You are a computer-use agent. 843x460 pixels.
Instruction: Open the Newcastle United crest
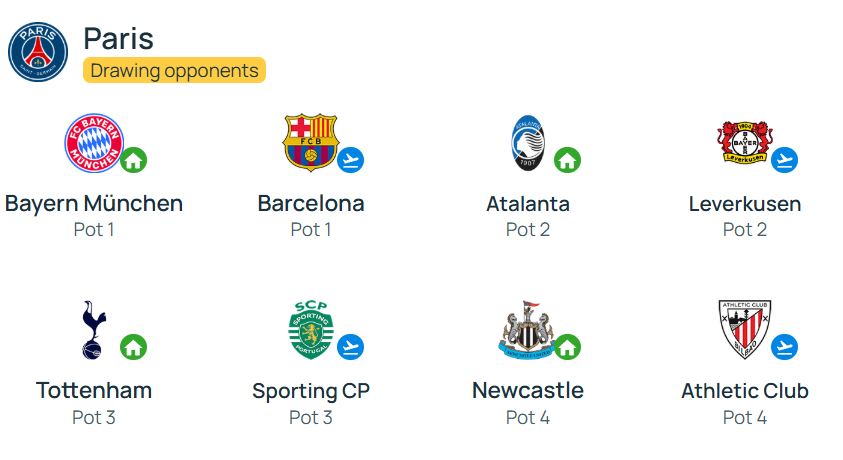point(527,330)
